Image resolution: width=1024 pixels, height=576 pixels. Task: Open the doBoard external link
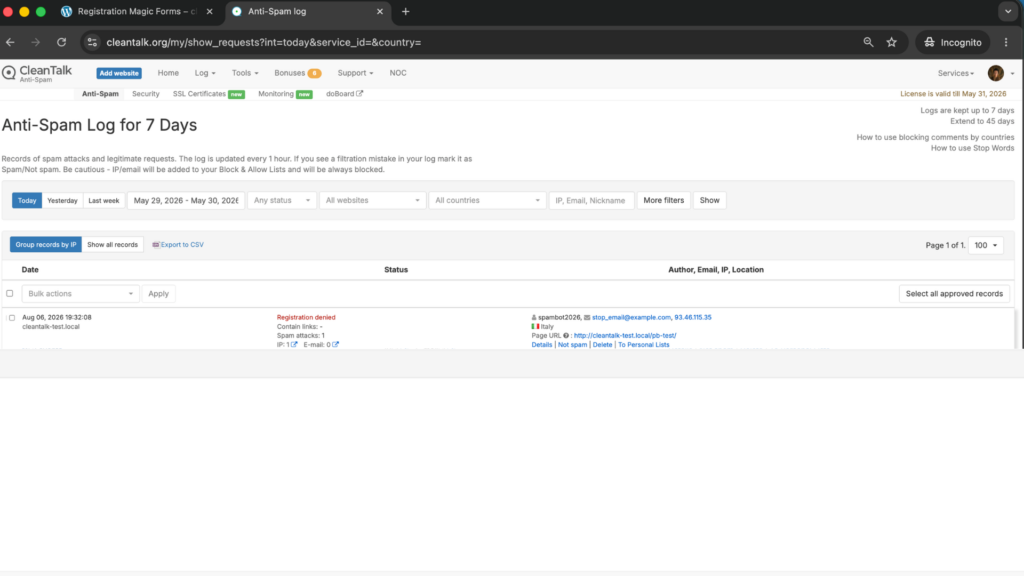344,94
